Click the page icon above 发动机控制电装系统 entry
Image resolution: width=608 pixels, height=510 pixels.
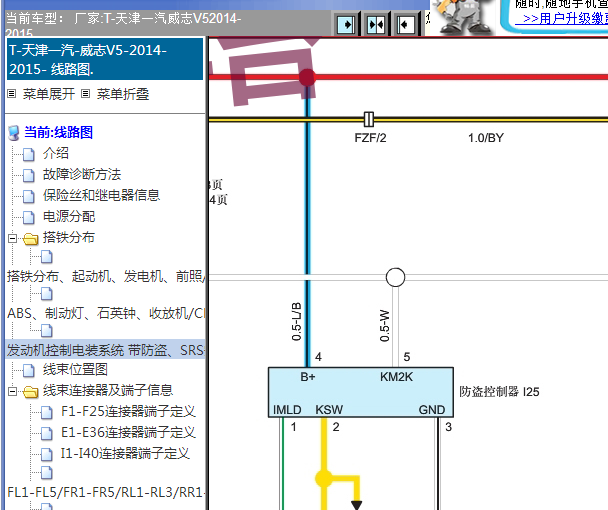tap(47, 331)
